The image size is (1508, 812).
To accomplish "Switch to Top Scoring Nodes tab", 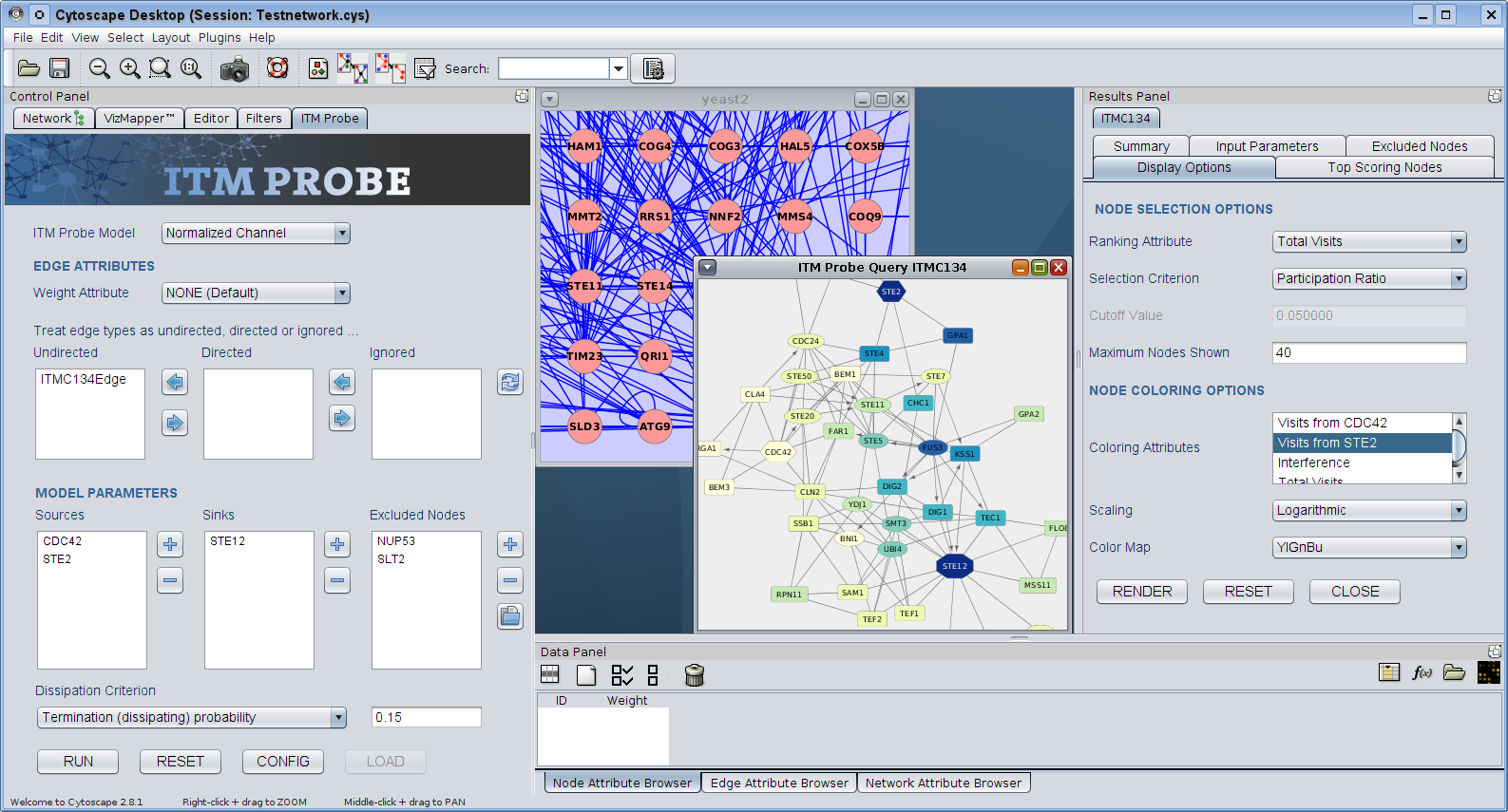I will (1384, 167).
